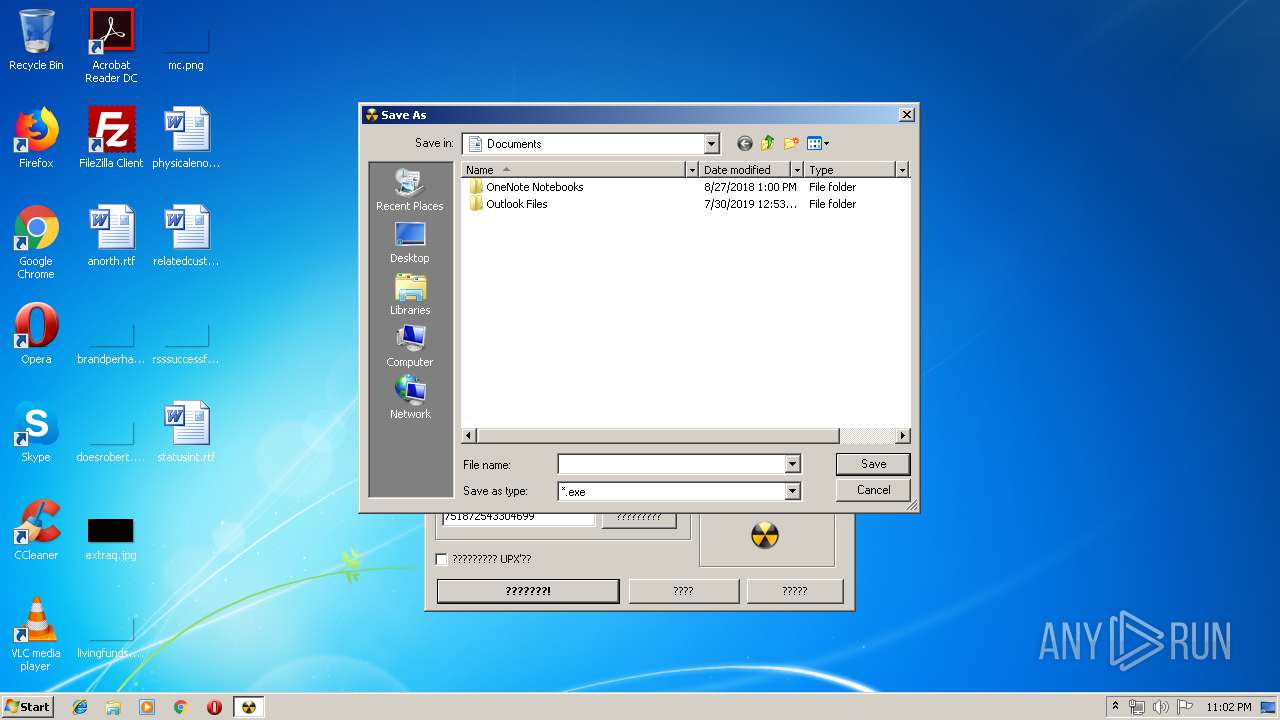Open dropdown arrow beside the View menu icon

click(827, 144)
